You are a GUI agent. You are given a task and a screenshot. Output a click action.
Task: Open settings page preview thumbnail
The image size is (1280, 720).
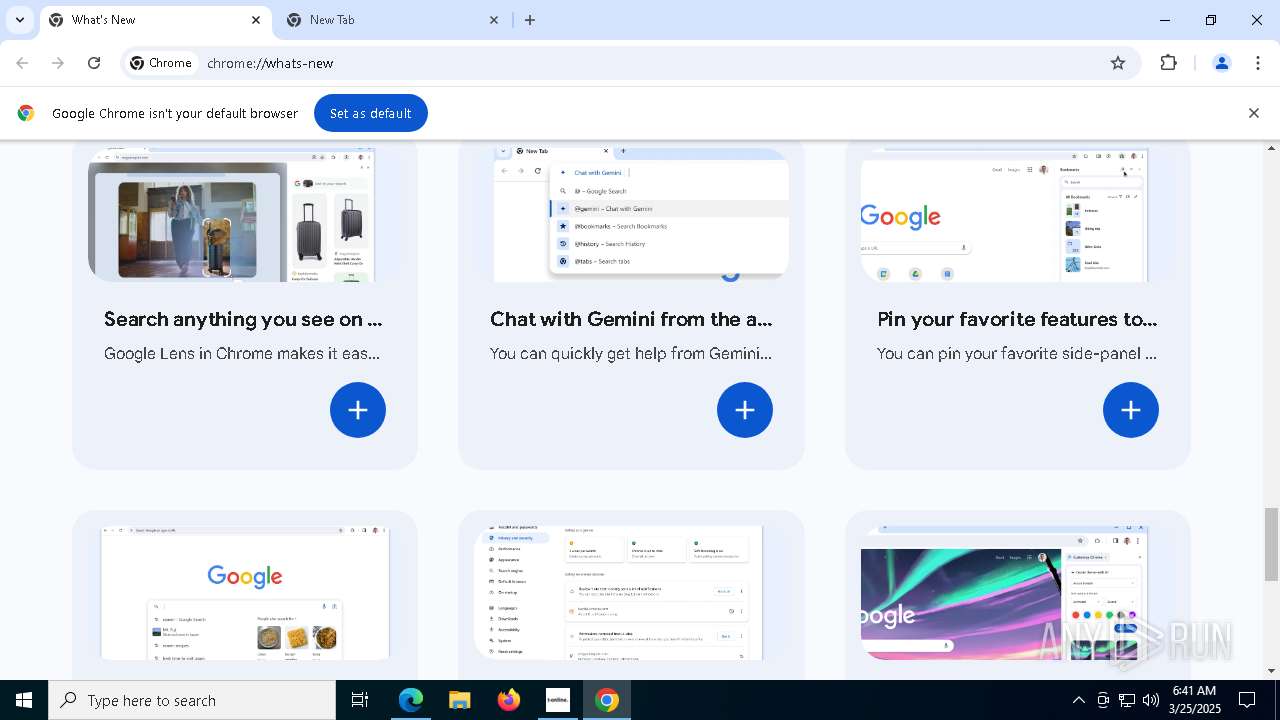point(618,593)
